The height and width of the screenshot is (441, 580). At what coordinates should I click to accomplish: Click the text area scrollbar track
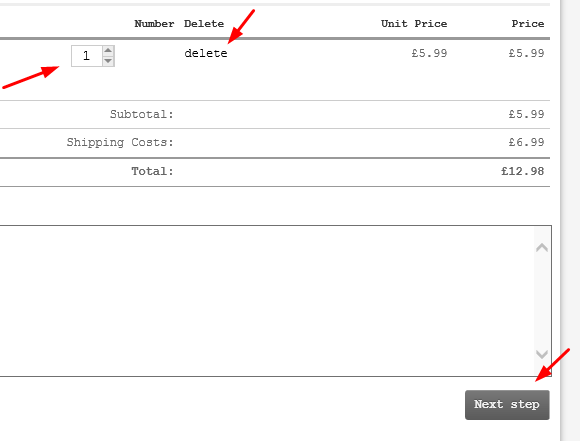pos(542,301)
